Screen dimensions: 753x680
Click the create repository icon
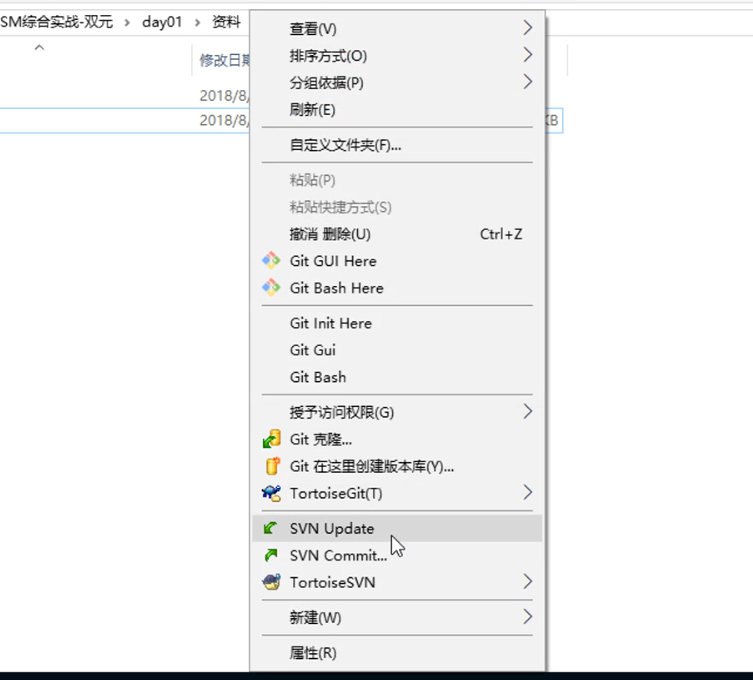(272, 466)
